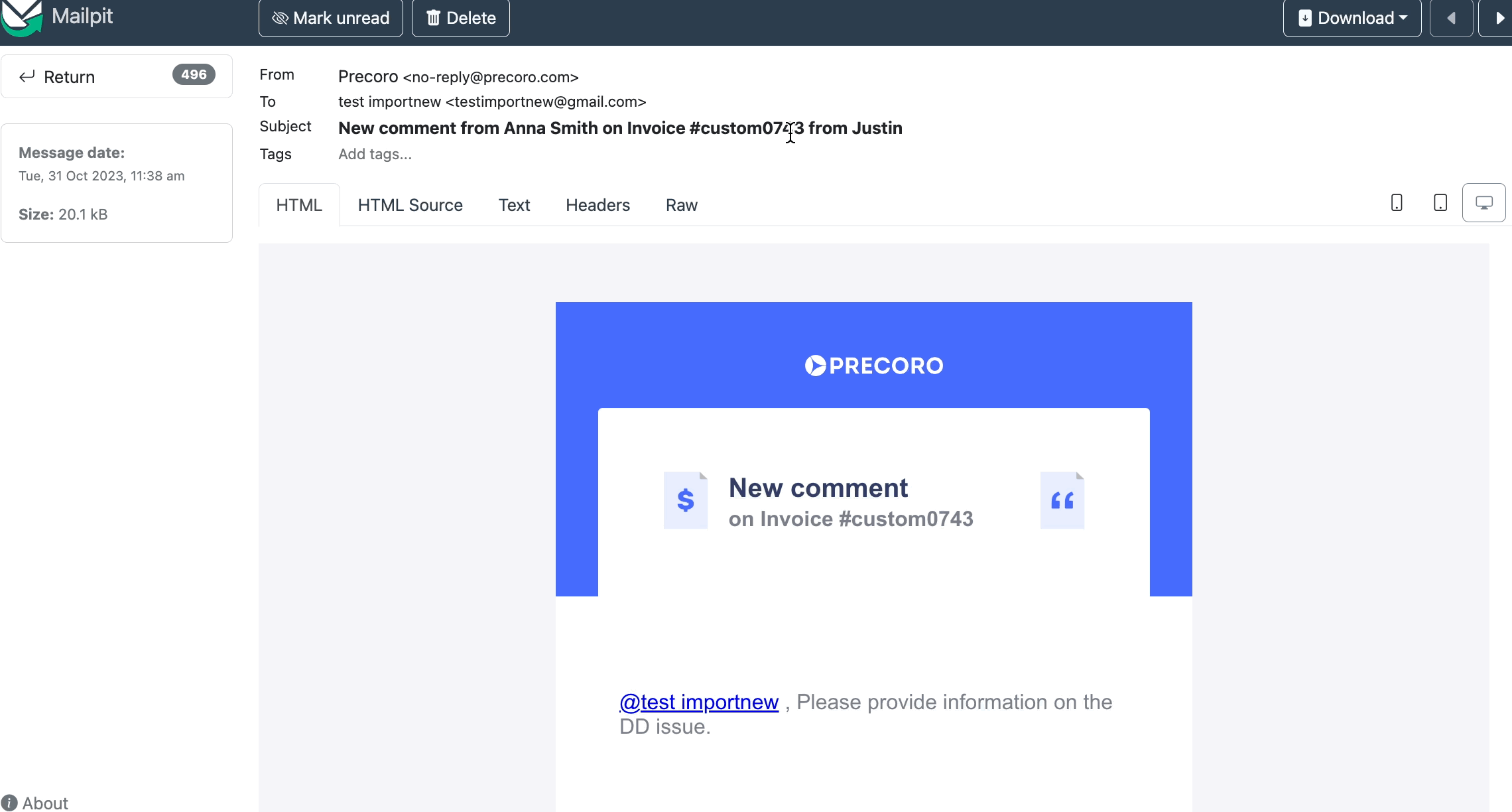
Task: Go to the previous message arrow
Action: click(x=1452, y=18)
